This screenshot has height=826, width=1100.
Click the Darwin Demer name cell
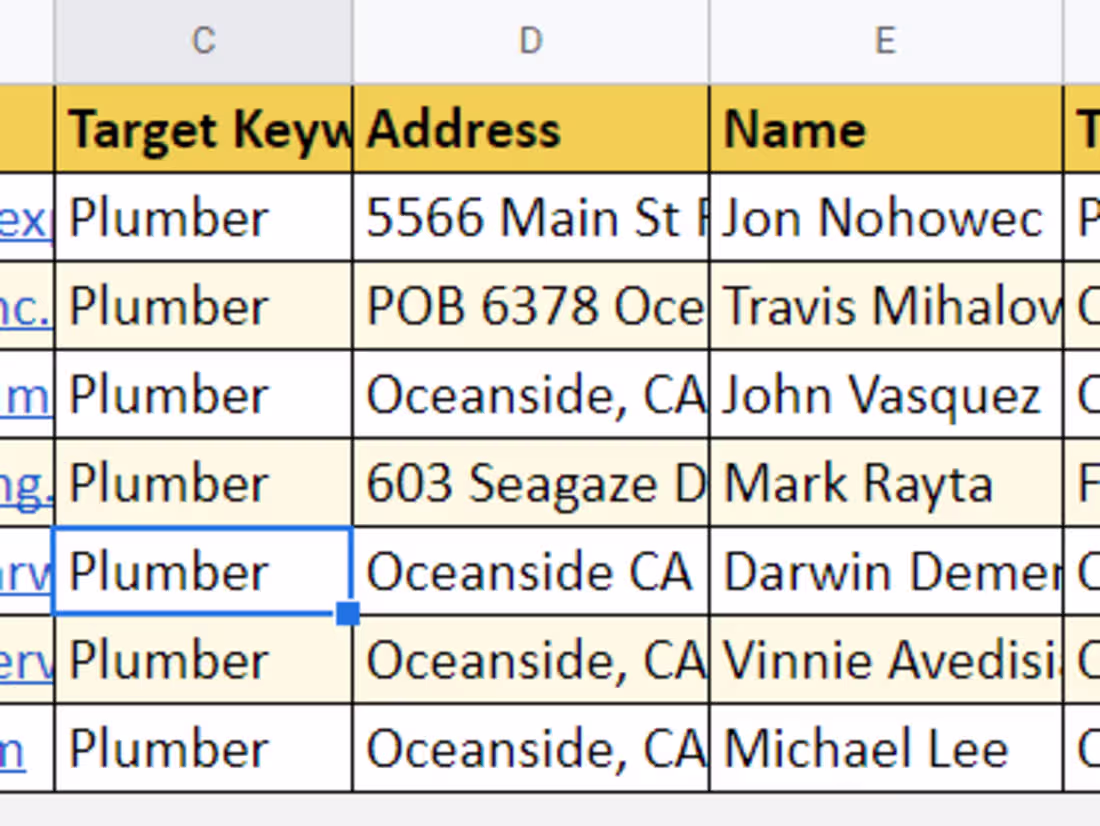[x=885, y=572]
